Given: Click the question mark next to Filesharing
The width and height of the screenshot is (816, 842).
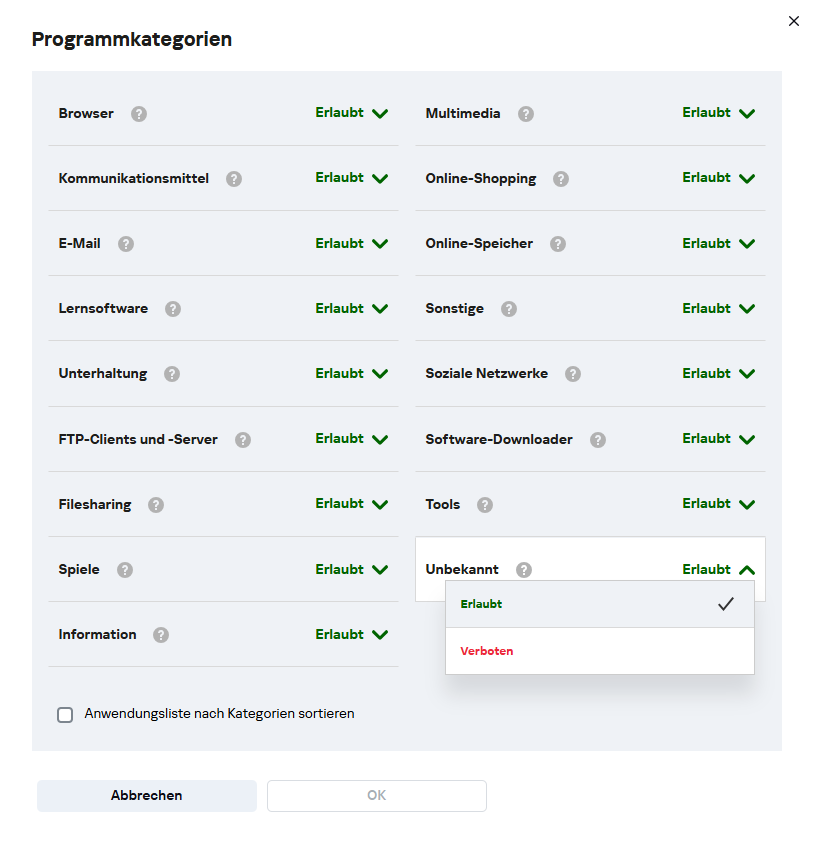Looking at the screenshot, I should click(155, 505).
